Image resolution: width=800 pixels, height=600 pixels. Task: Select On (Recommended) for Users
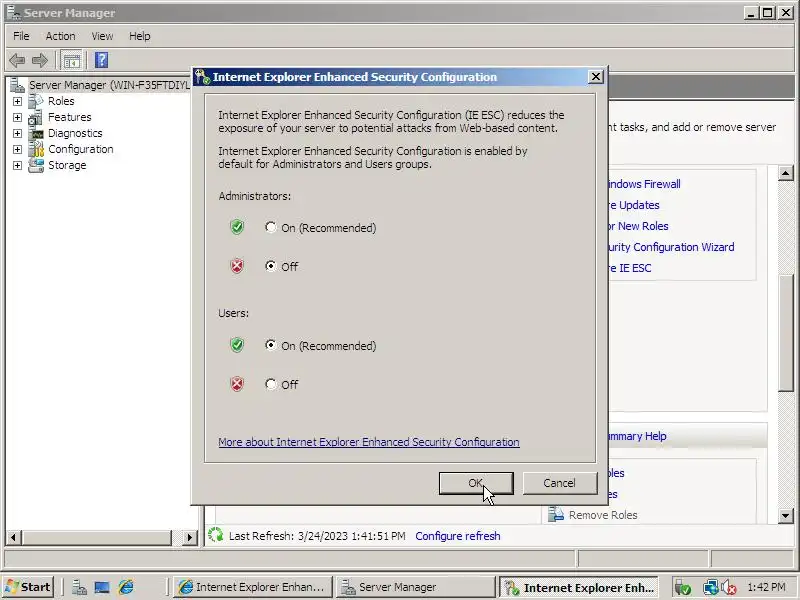pos(270,345)
